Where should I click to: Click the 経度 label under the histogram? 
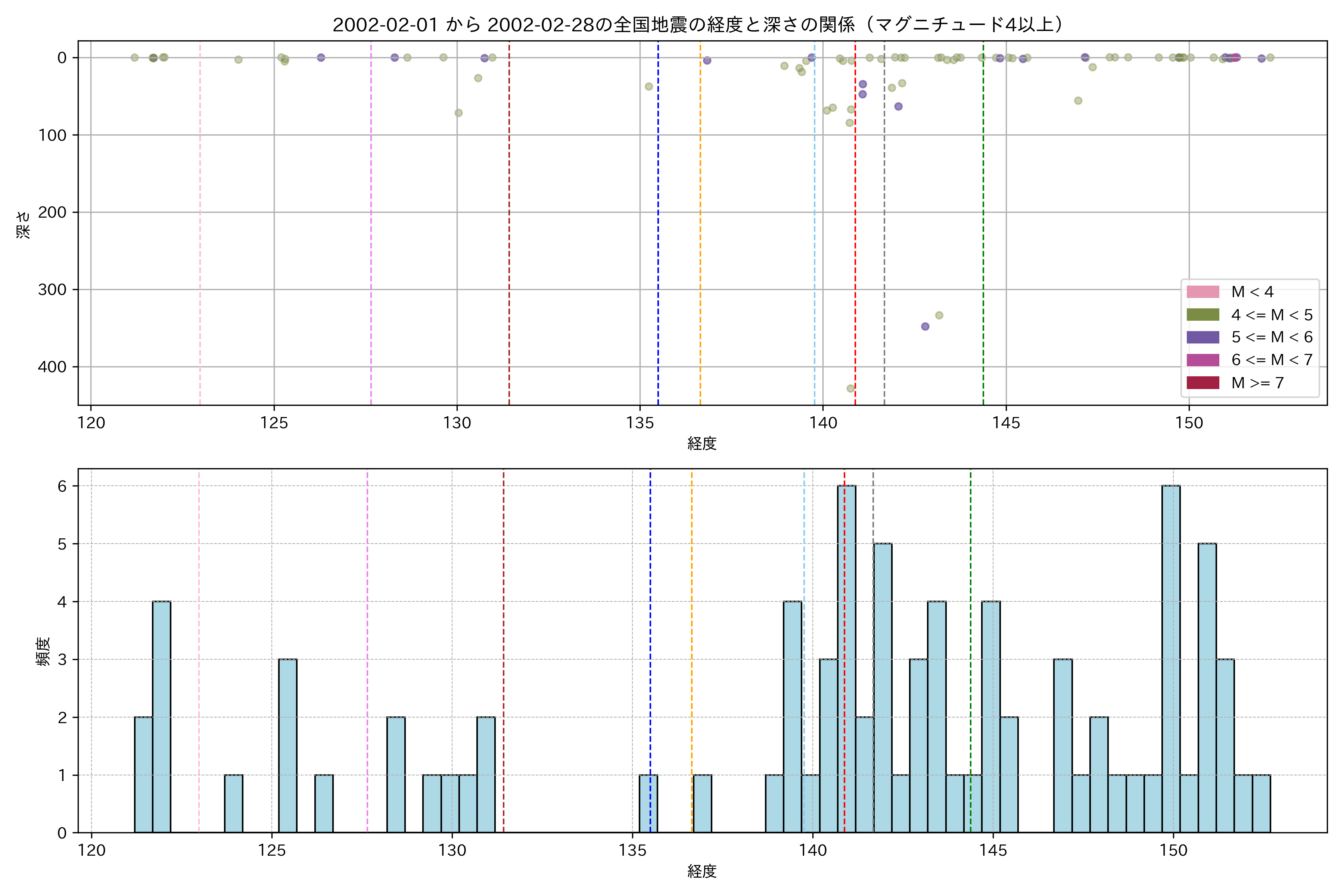click(702, 871)
